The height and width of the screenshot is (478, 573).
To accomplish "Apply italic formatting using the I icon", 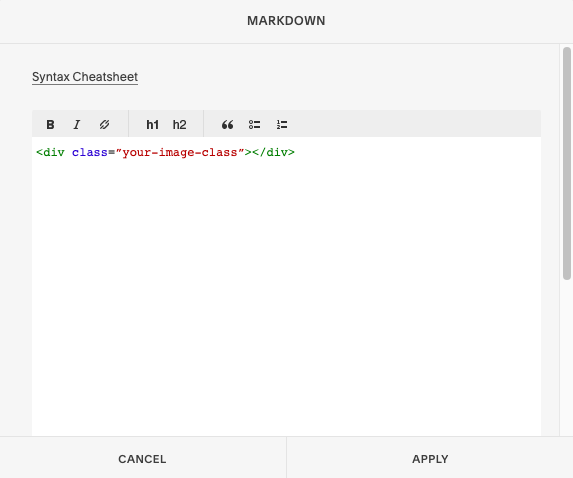I will pos(77,125).
